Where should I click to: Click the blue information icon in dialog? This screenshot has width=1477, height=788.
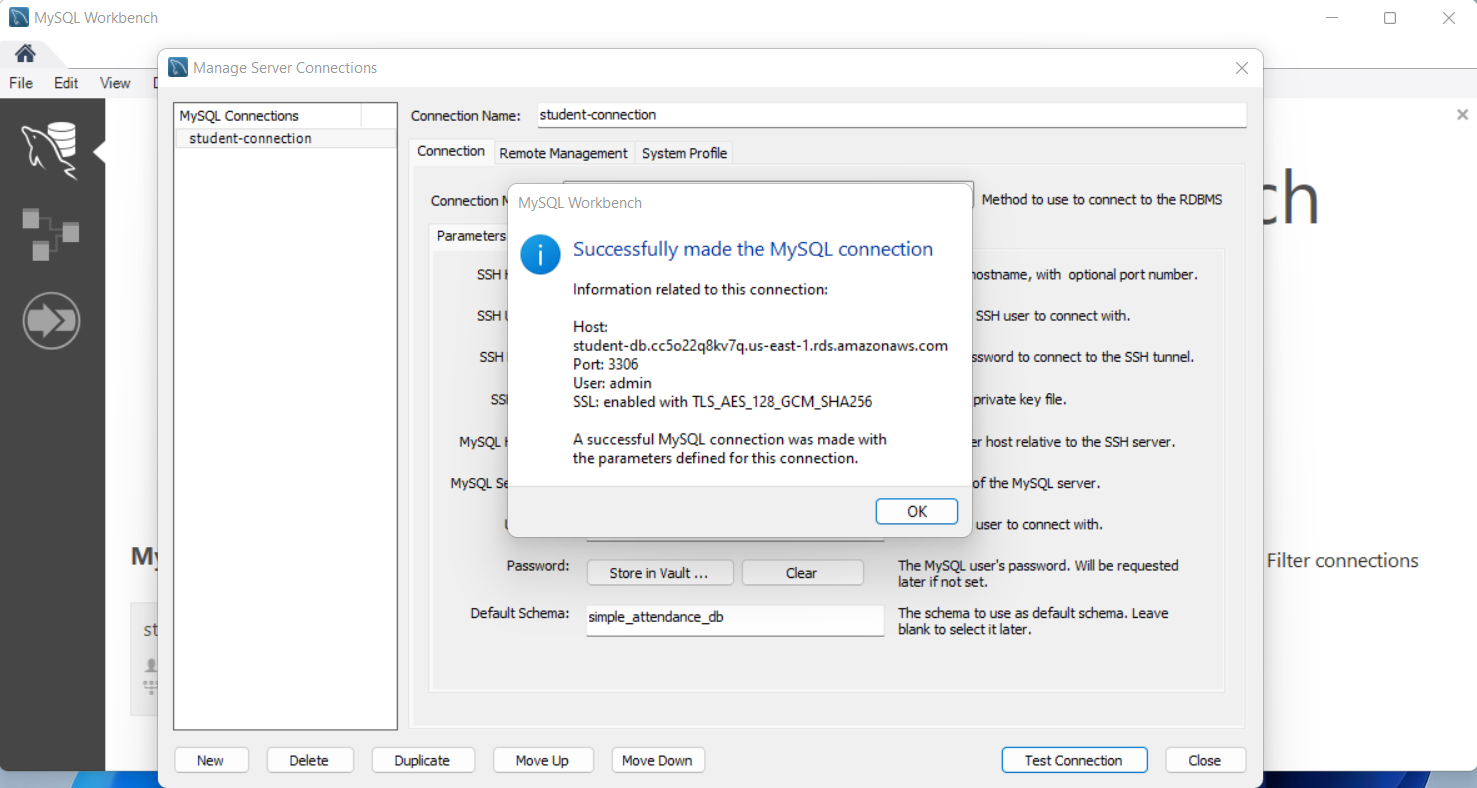[541, 254]
